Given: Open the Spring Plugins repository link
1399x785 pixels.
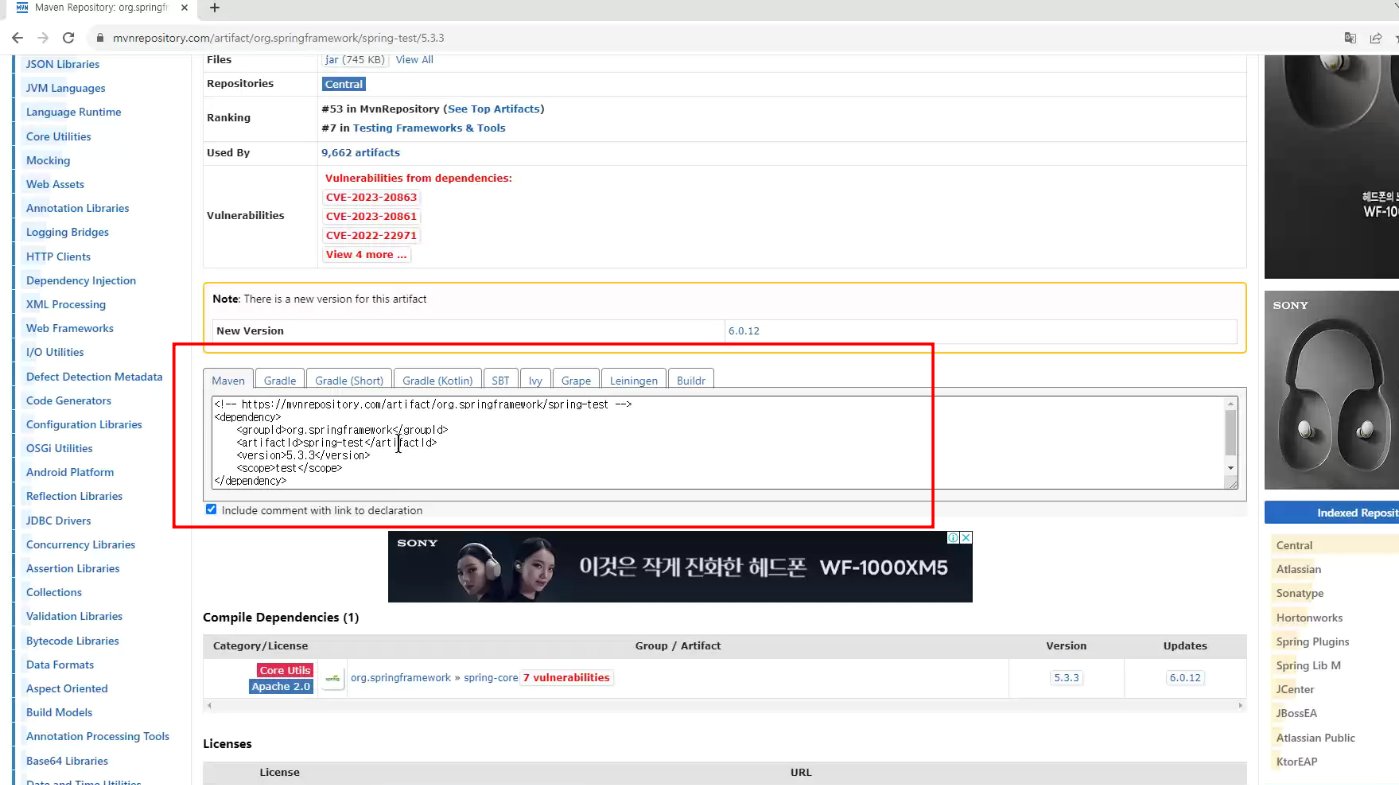Looking at the screenshot, I should (x=1313, y=642).
